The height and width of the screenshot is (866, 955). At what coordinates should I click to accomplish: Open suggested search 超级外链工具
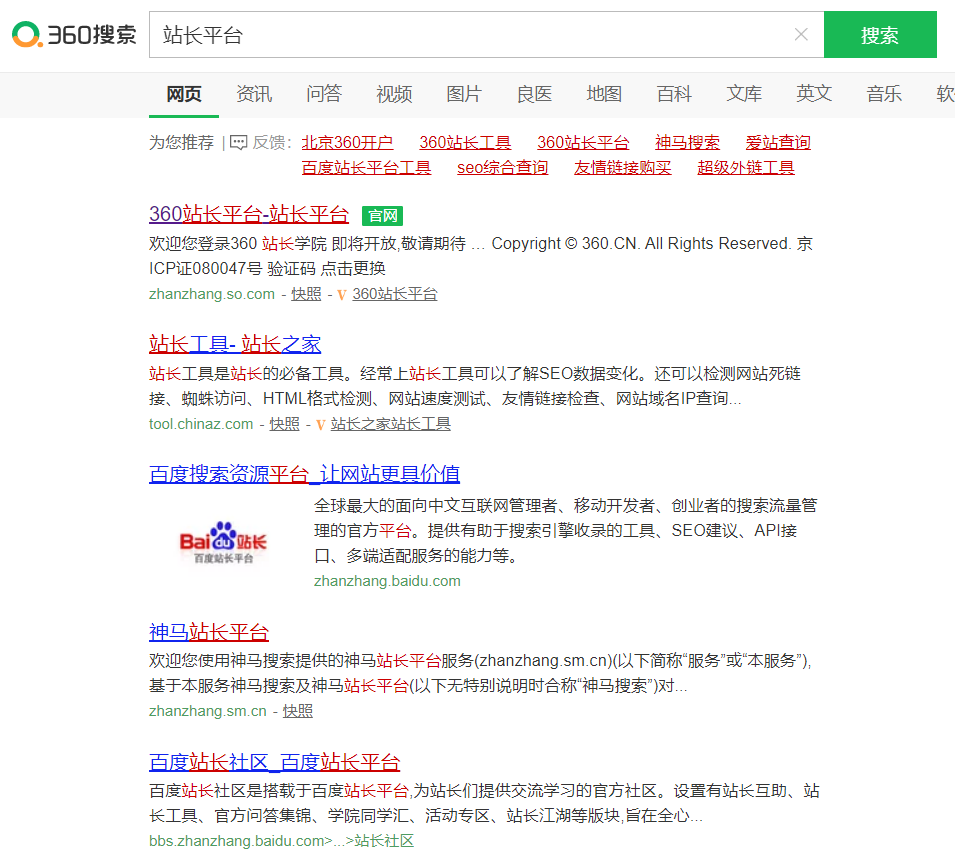coord(745,167)
